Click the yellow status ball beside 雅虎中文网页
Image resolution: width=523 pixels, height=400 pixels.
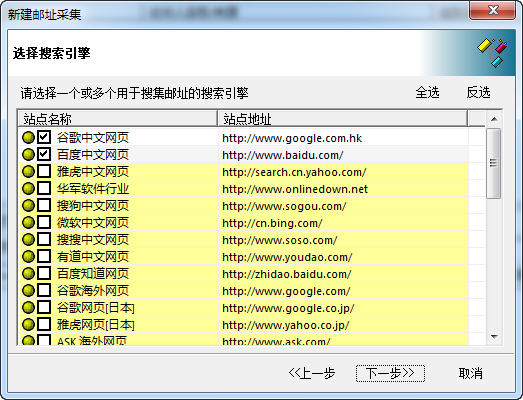28,171
